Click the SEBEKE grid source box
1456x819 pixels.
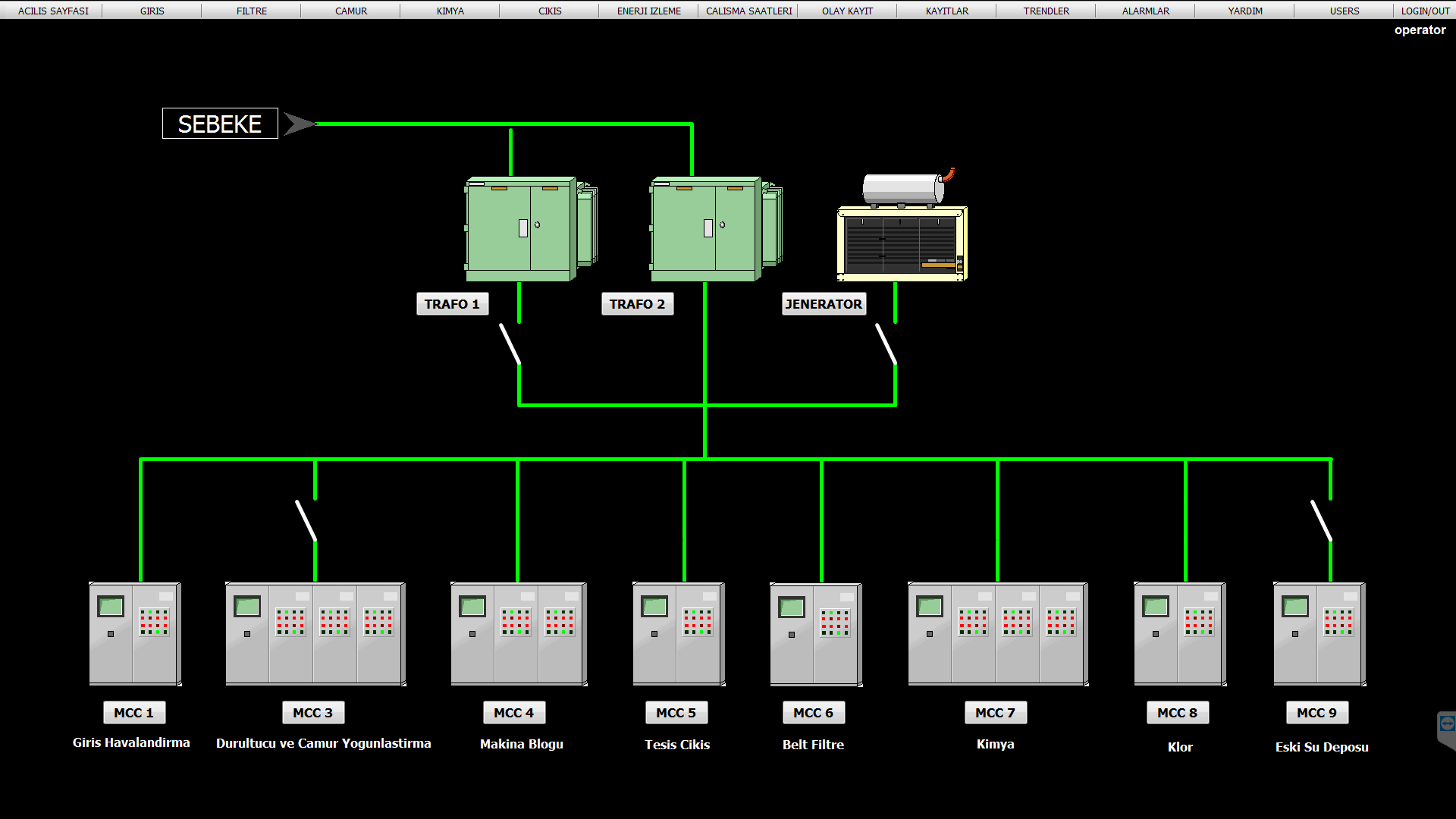point(220,124)
